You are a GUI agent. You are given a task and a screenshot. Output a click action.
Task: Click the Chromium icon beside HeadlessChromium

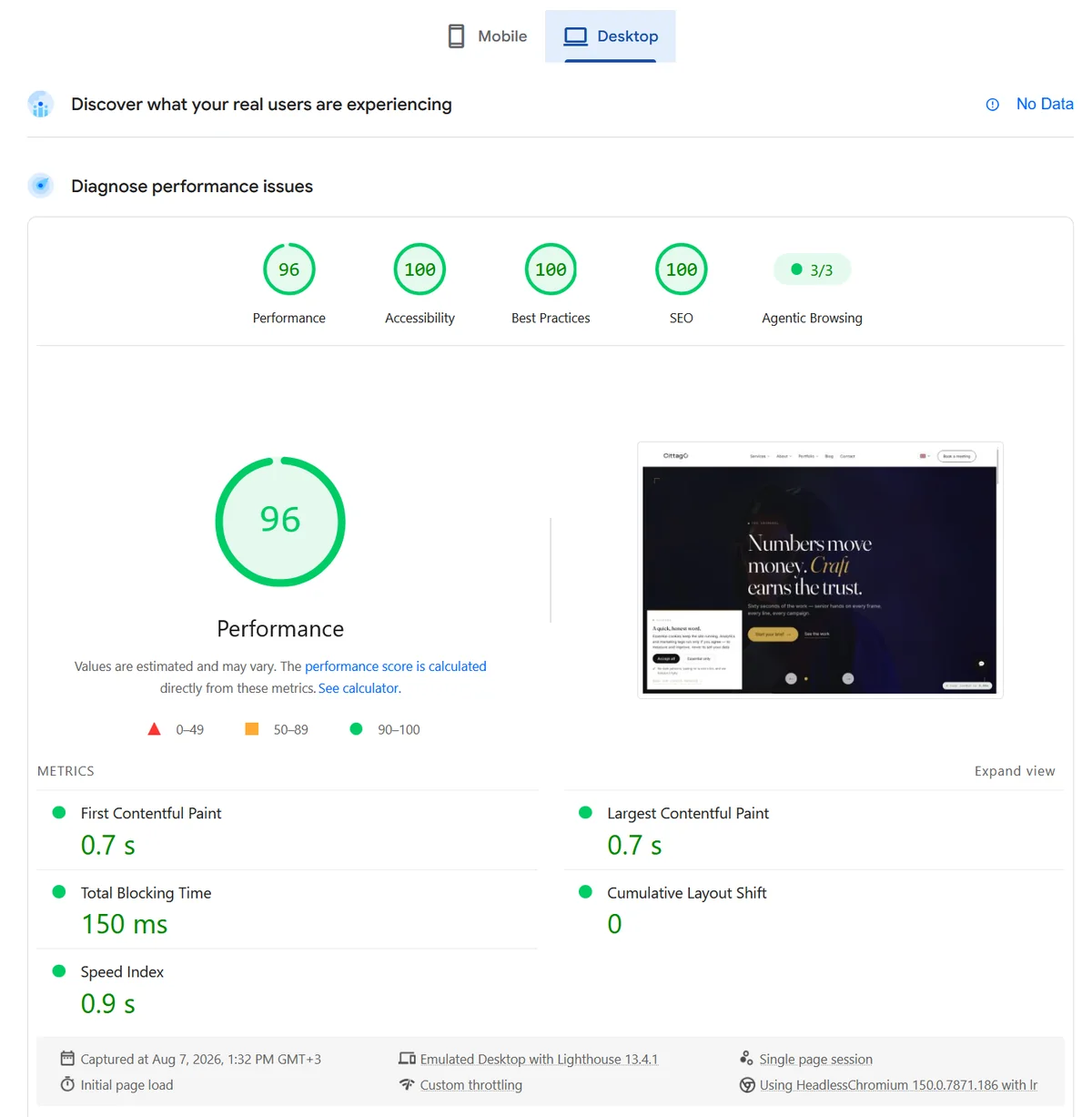pyautogui.click(x=746, y=1084)
